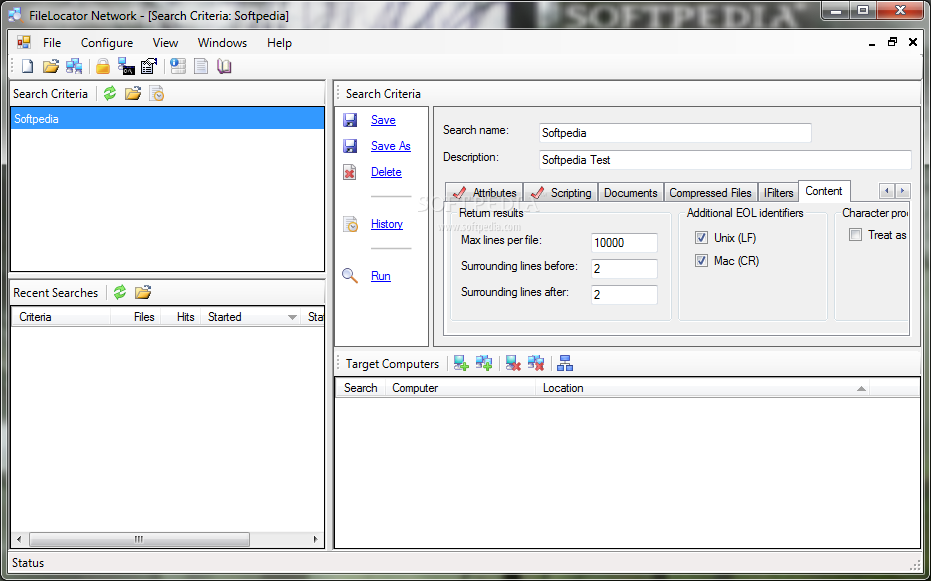Image resolution: width=931 pixels, height=581 pixels.
Task: Click the Run link
Action: click(381, 276)
